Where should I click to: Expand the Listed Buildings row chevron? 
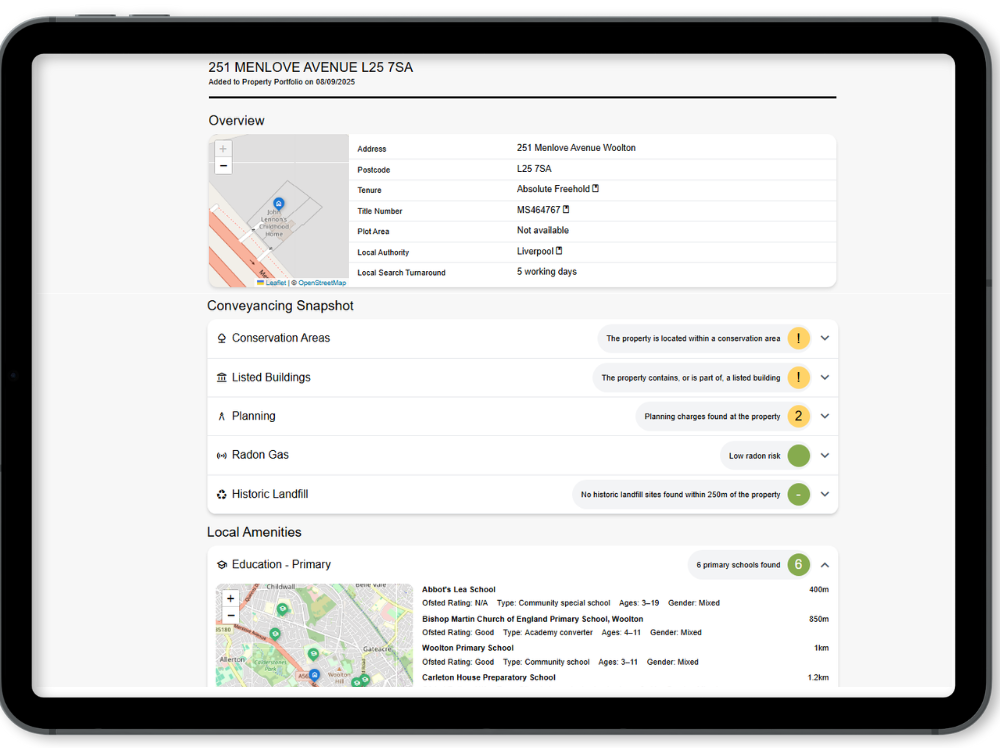(825, 378)
